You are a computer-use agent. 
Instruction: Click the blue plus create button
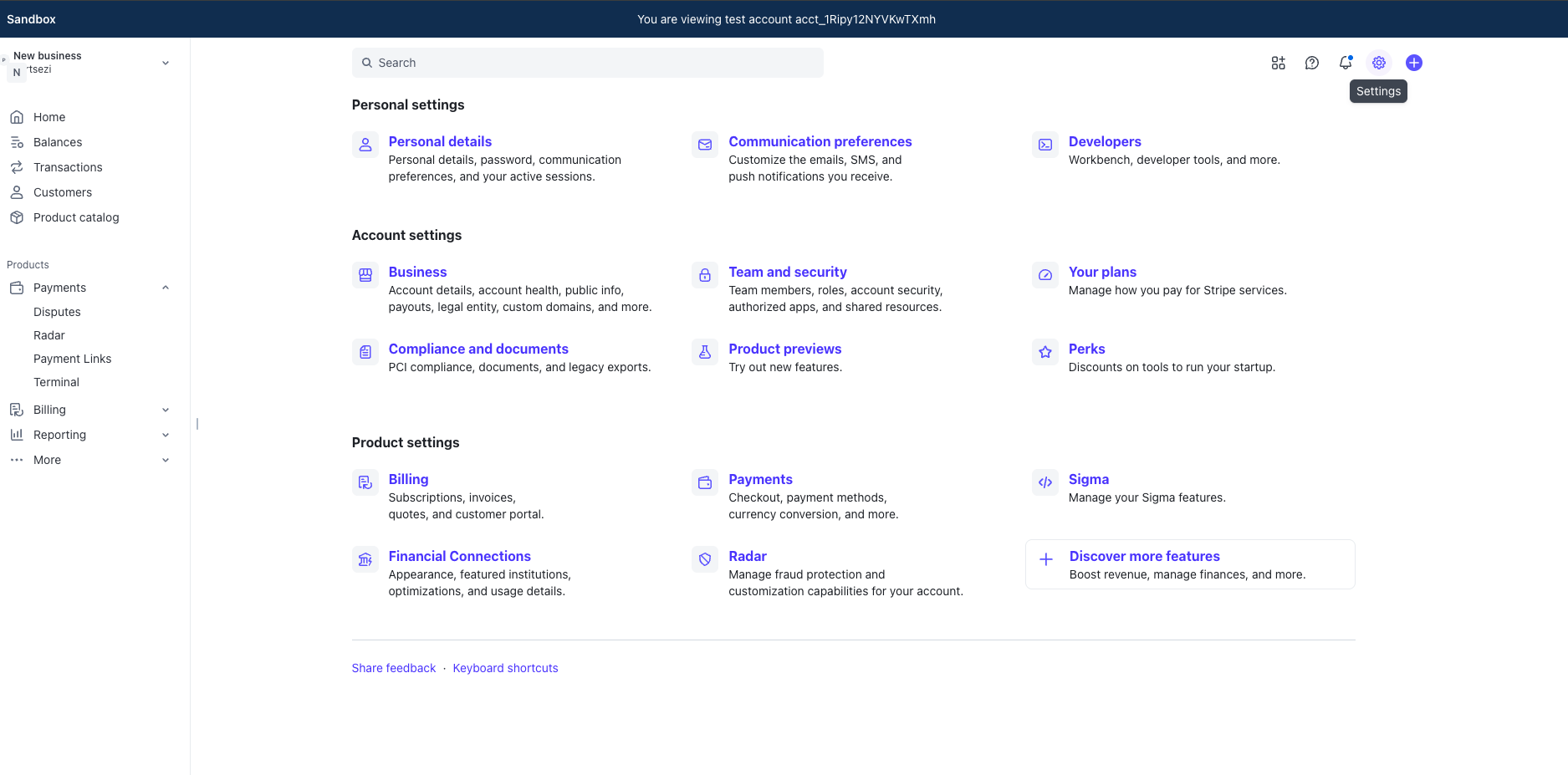pyautogui.click(x=1414, y=63)
